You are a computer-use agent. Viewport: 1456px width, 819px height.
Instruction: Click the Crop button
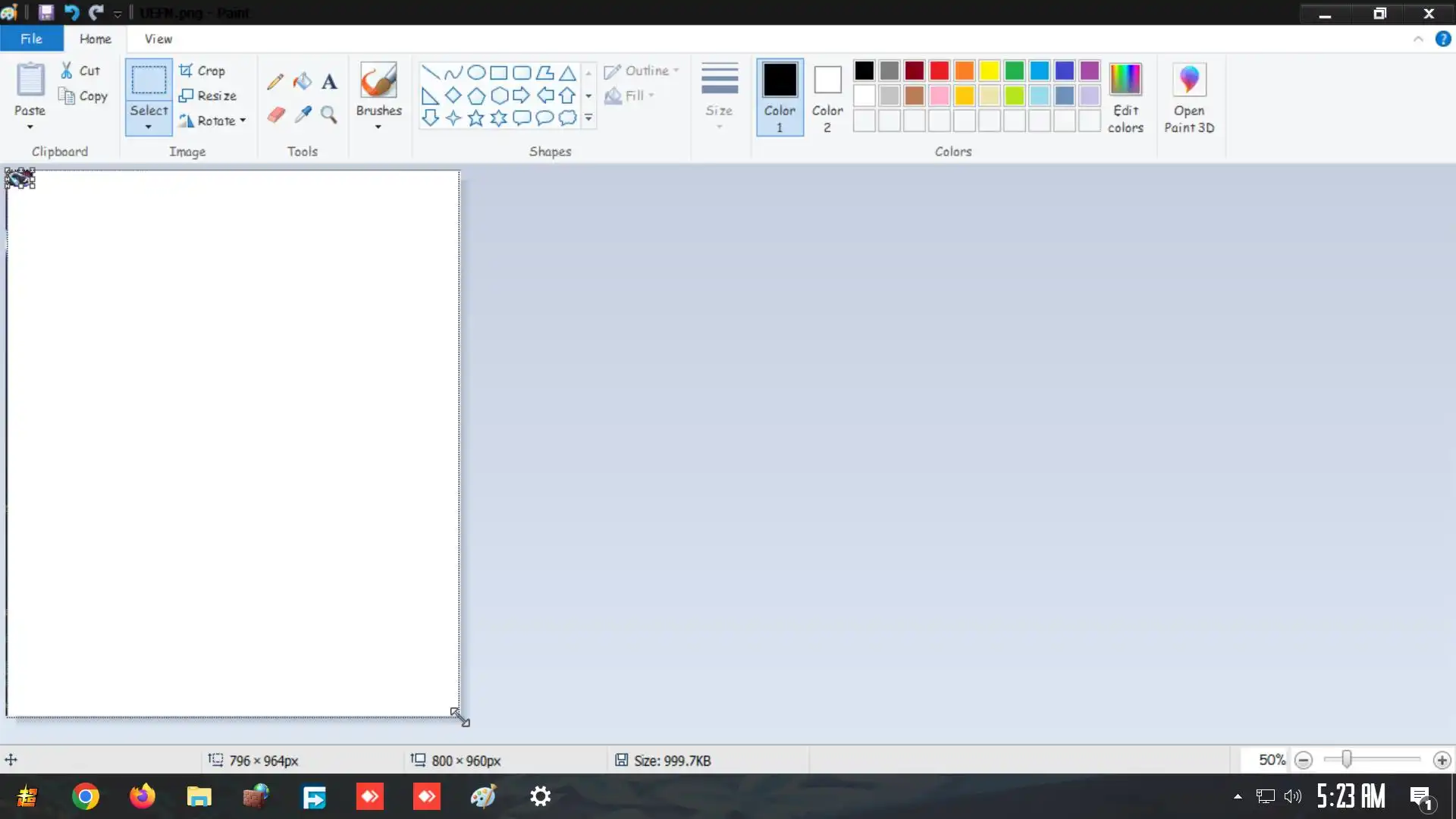(202, 71)
